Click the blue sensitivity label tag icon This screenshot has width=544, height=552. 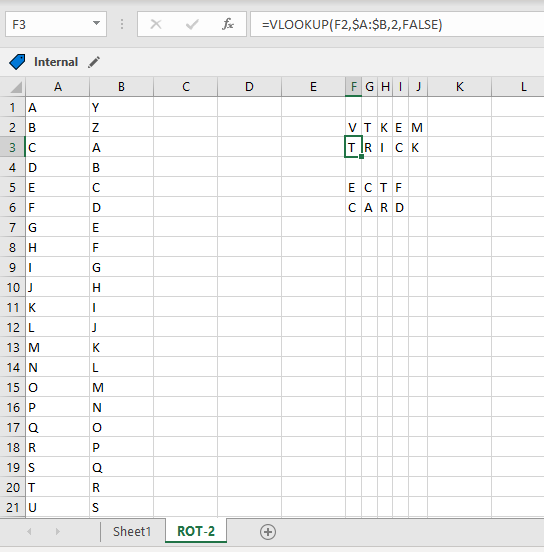pos(17,62)
